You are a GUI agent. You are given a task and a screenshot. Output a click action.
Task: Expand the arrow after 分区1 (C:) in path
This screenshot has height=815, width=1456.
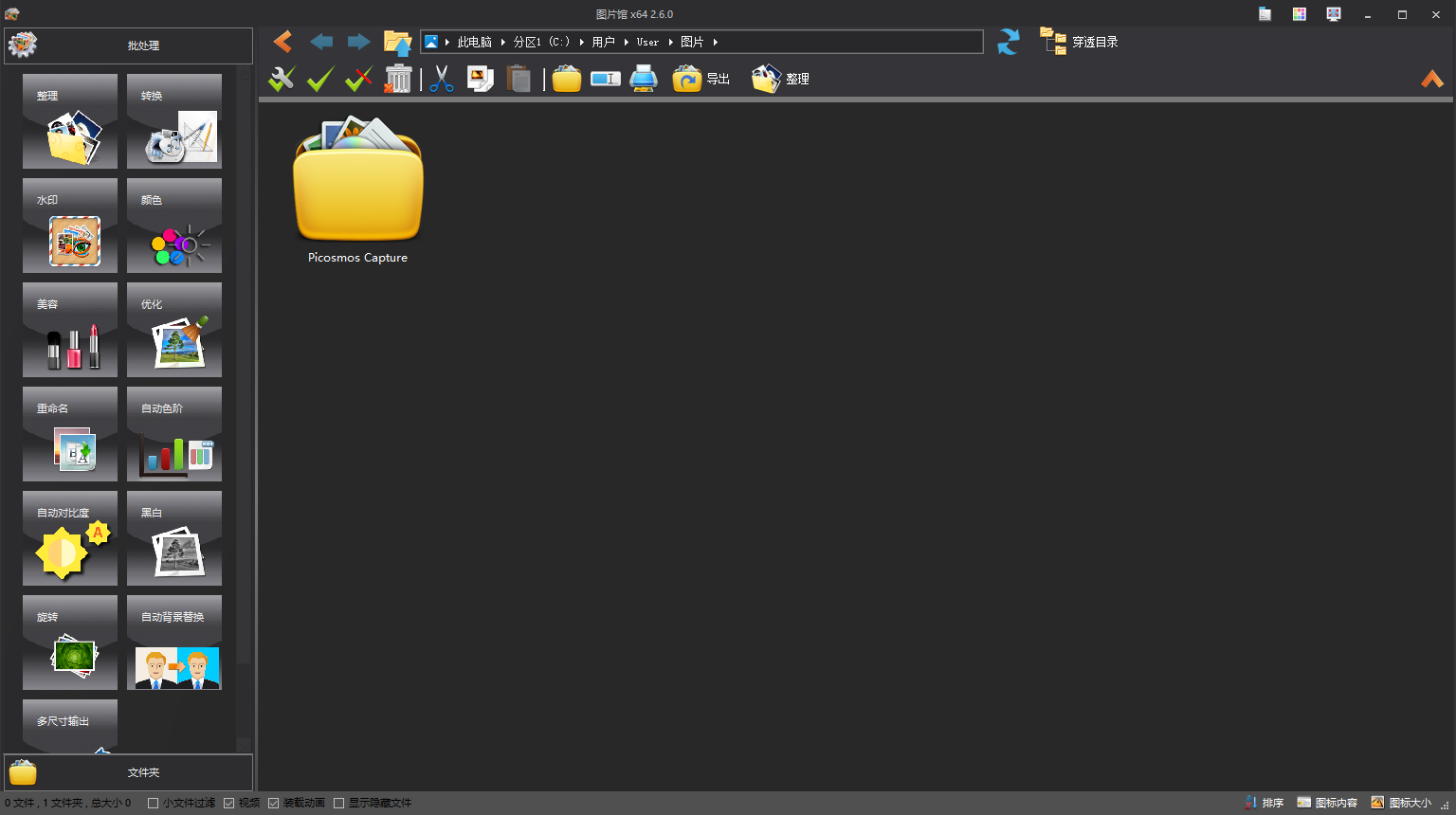(582, 42)
